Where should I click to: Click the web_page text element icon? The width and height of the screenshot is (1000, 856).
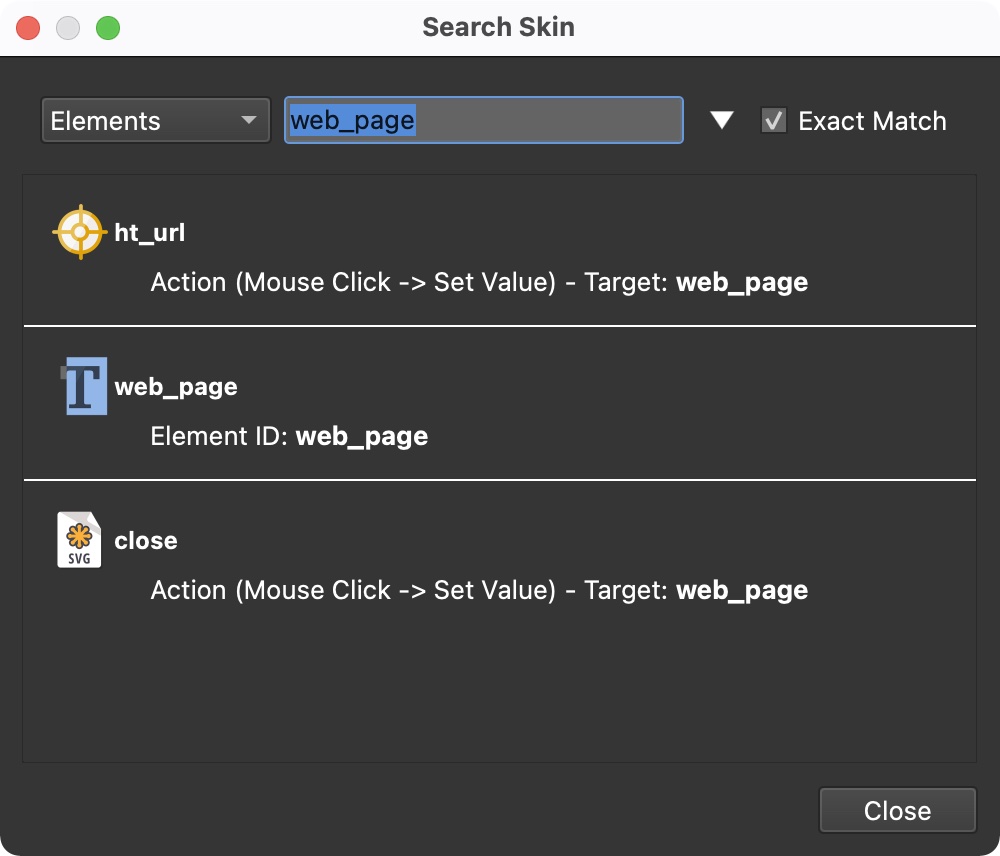pos(82,386)
